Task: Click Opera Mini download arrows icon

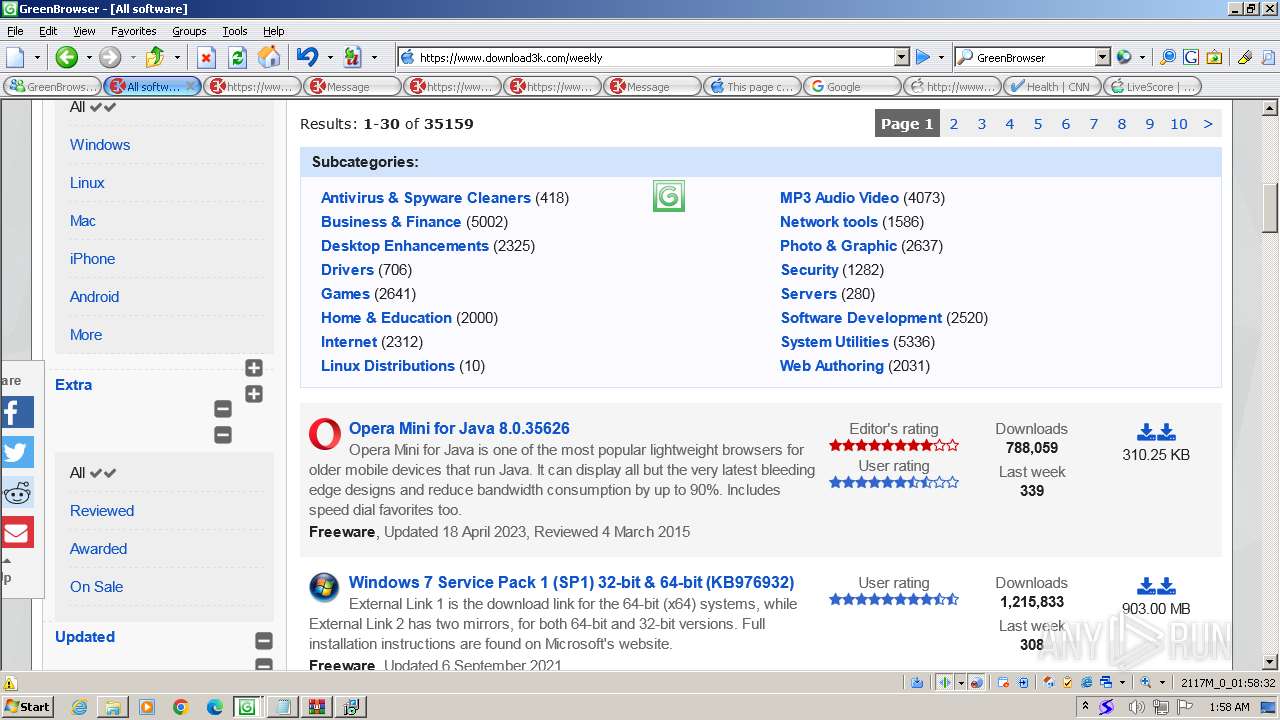Action: [x=1156, y=432]
